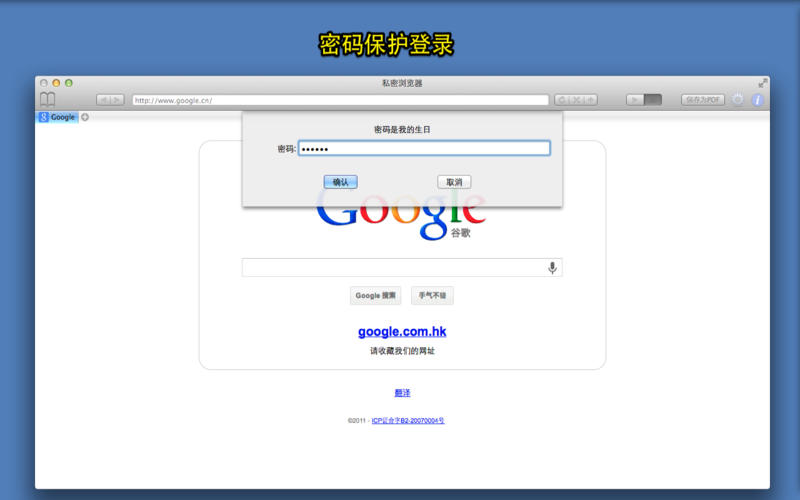Enter fullscreen via the top-right arrows icon

[763, 83]
